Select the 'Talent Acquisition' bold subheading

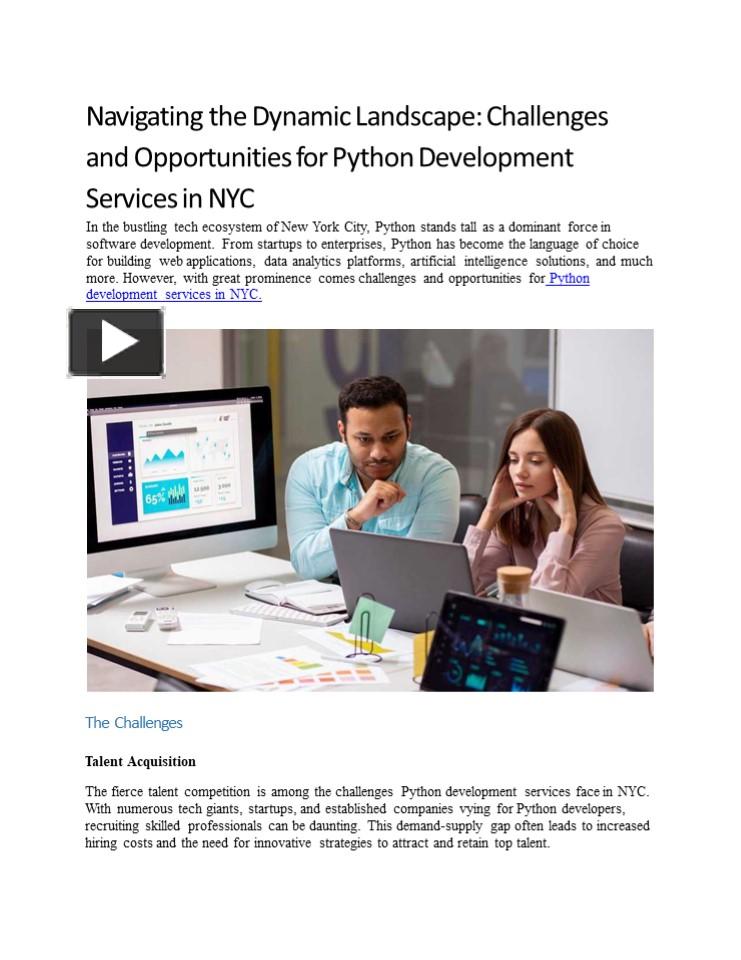(x=140, y=762)
